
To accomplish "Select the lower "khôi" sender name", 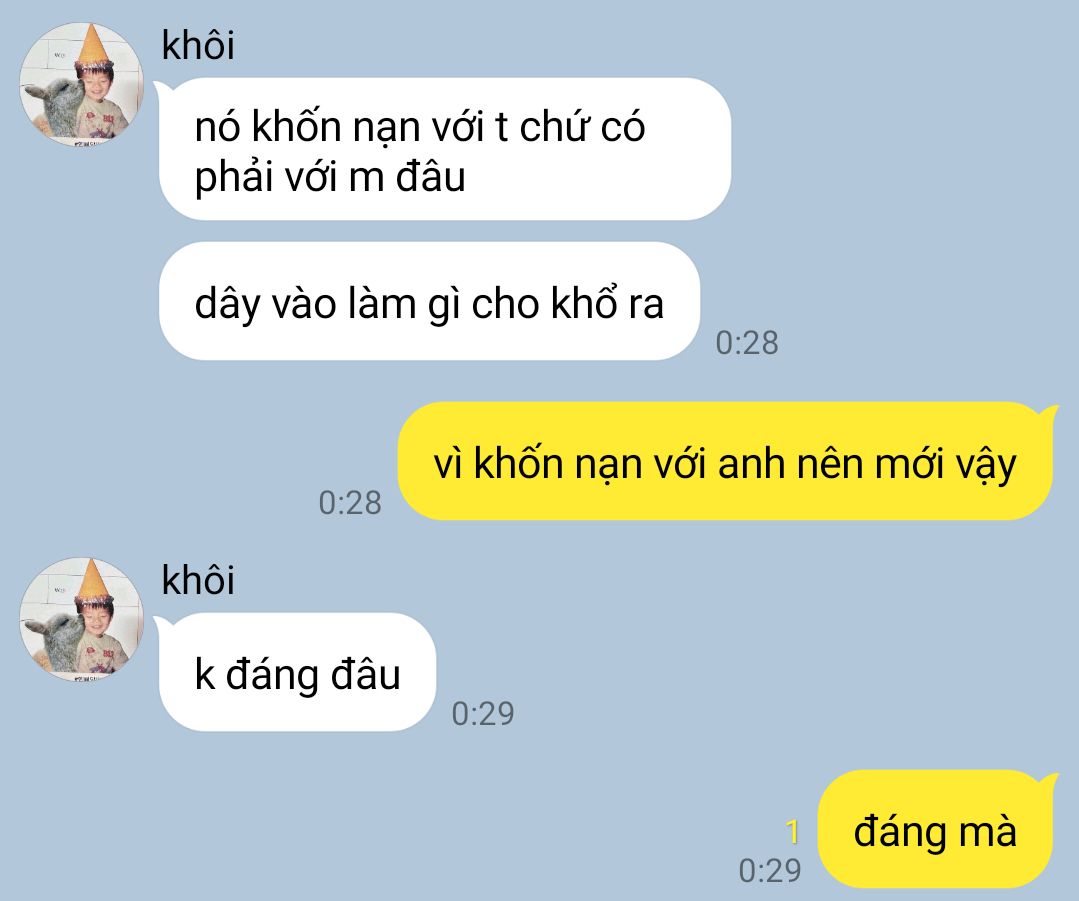I will pos(198,580).
